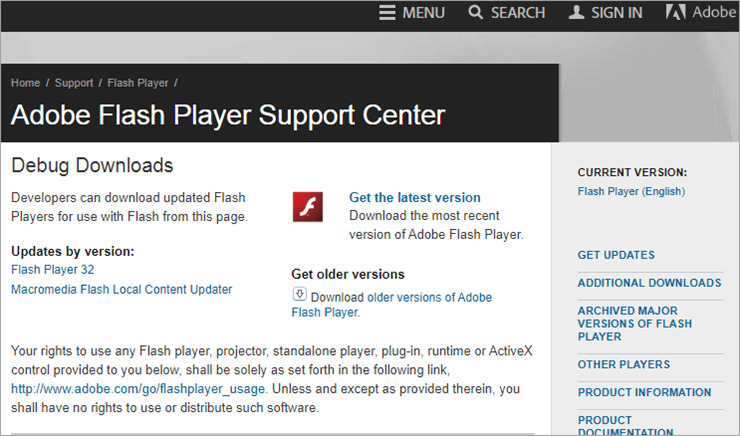Go to Home in the breadcrumb

[x=26, y=83]
